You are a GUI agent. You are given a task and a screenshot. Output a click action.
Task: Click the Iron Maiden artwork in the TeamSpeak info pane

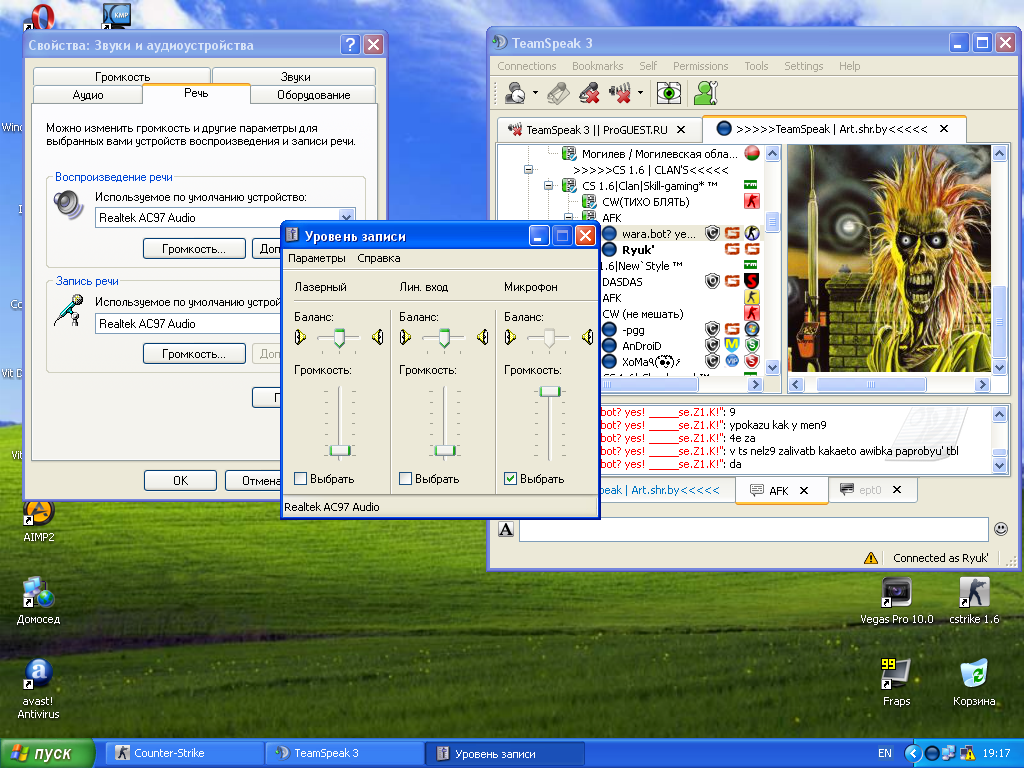click(x=889, y=259)
